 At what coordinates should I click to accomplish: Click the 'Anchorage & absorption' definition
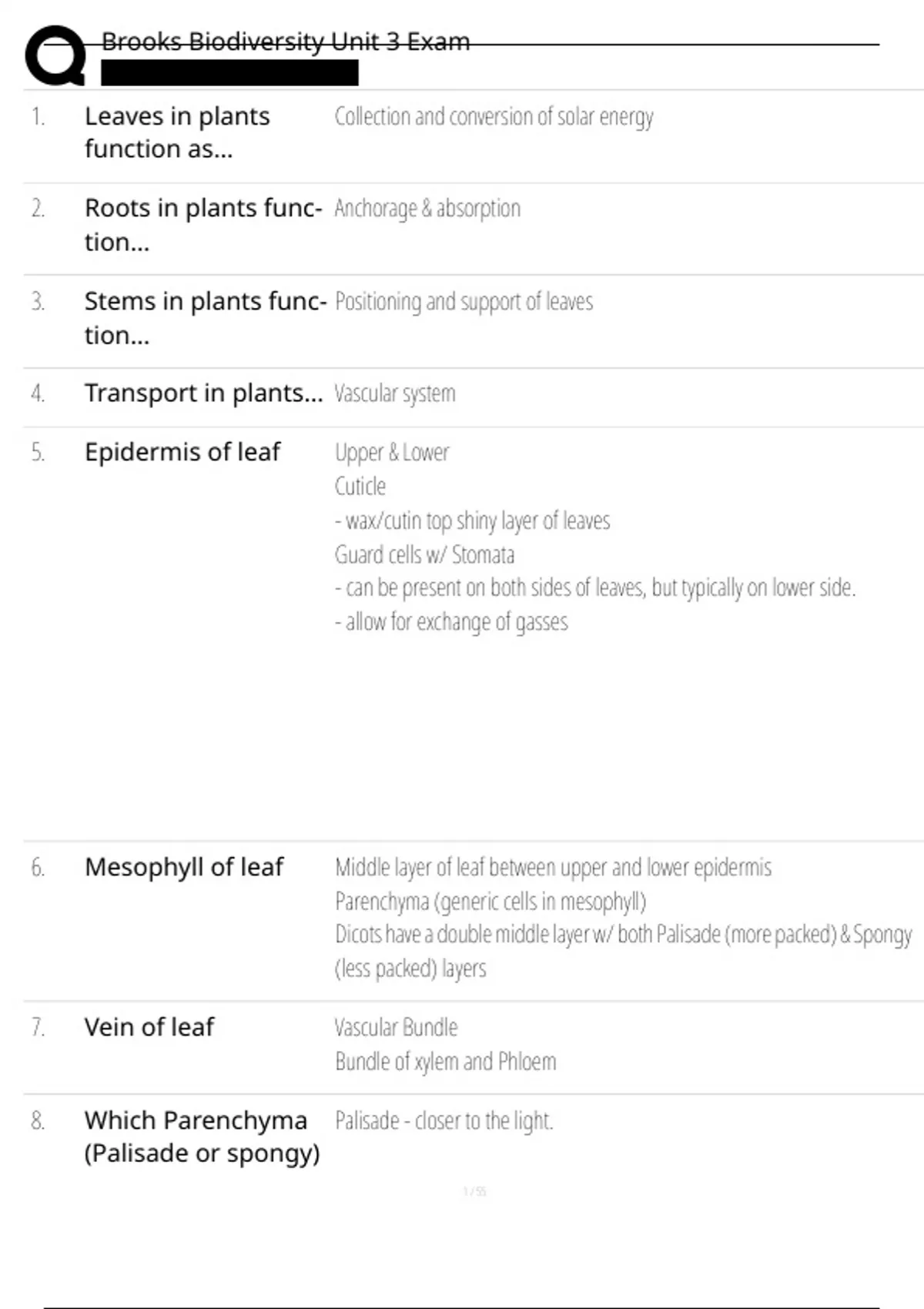tap(427, 209)
